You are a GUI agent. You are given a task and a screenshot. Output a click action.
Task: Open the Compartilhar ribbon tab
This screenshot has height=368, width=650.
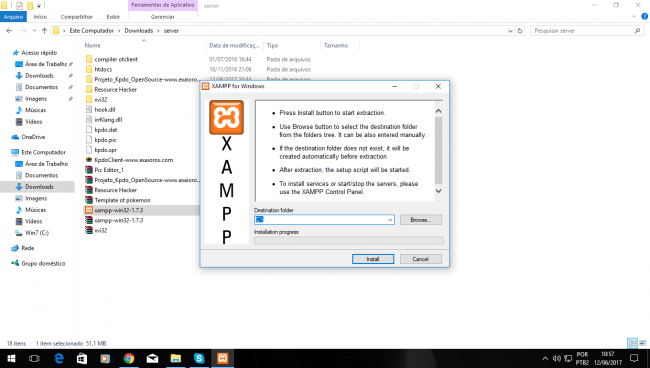(x=77, y=17)
